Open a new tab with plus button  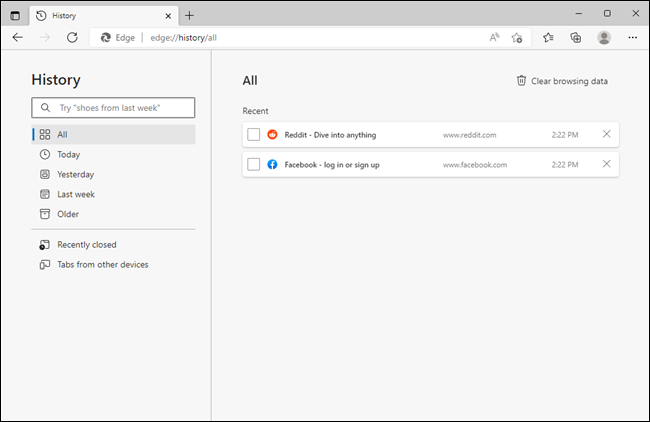tap(189, 16)
